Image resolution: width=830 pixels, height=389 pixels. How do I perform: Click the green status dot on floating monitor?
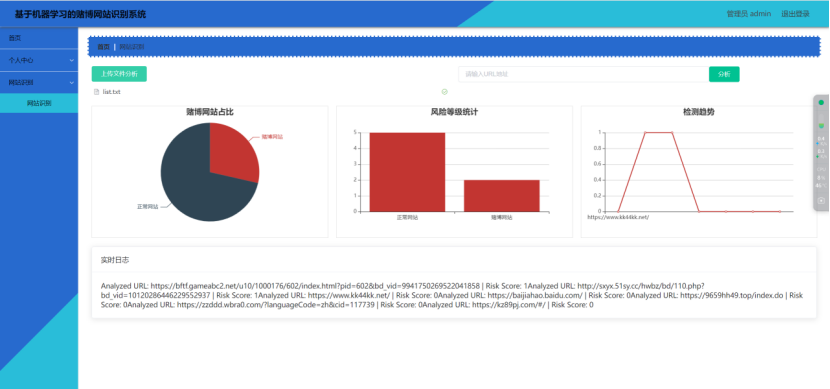[821, 102]
